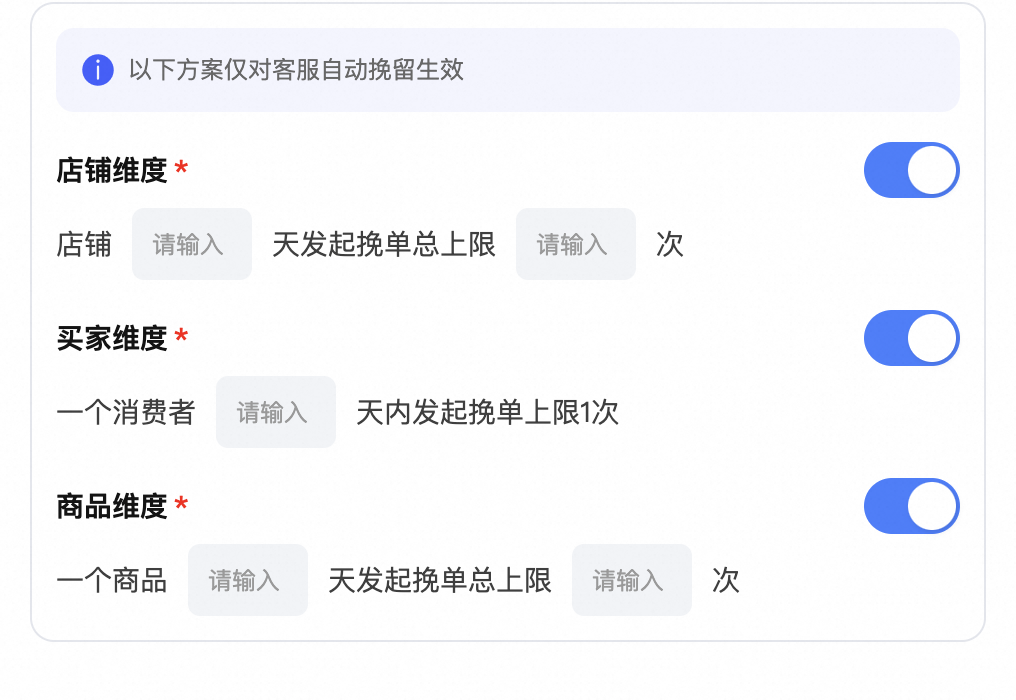Viewport: 1016px width, 700px height.
Task: Click the 商品维度 section heading
Action: point(110,506)
